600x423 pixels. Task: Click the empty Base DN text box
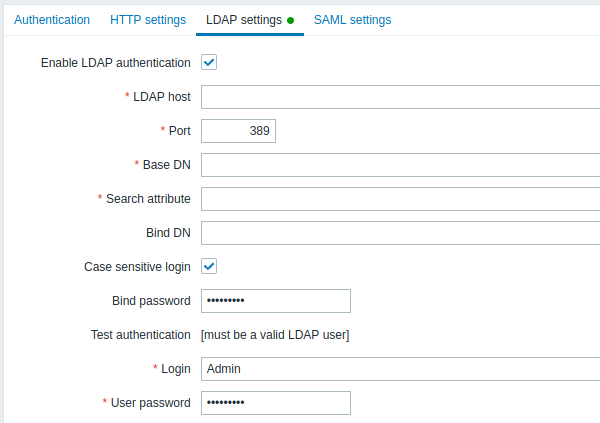(400, 165)
